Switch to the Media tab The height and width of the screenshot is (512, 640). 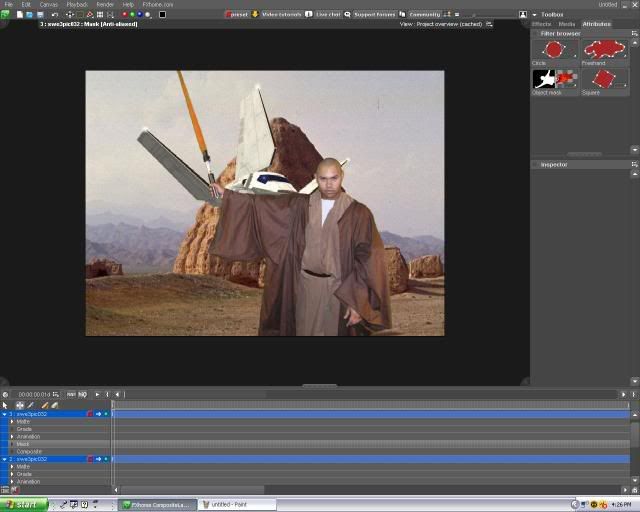pos(567,24)
